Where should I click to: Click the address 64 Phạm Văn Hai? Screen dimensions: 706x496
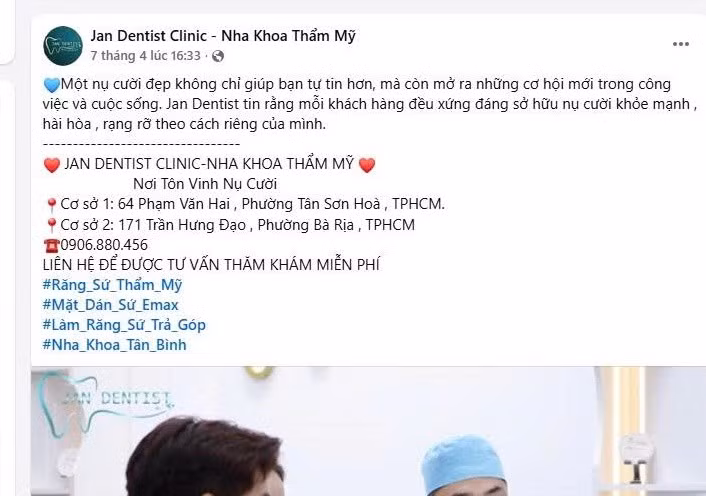click(x=174, y=204)
